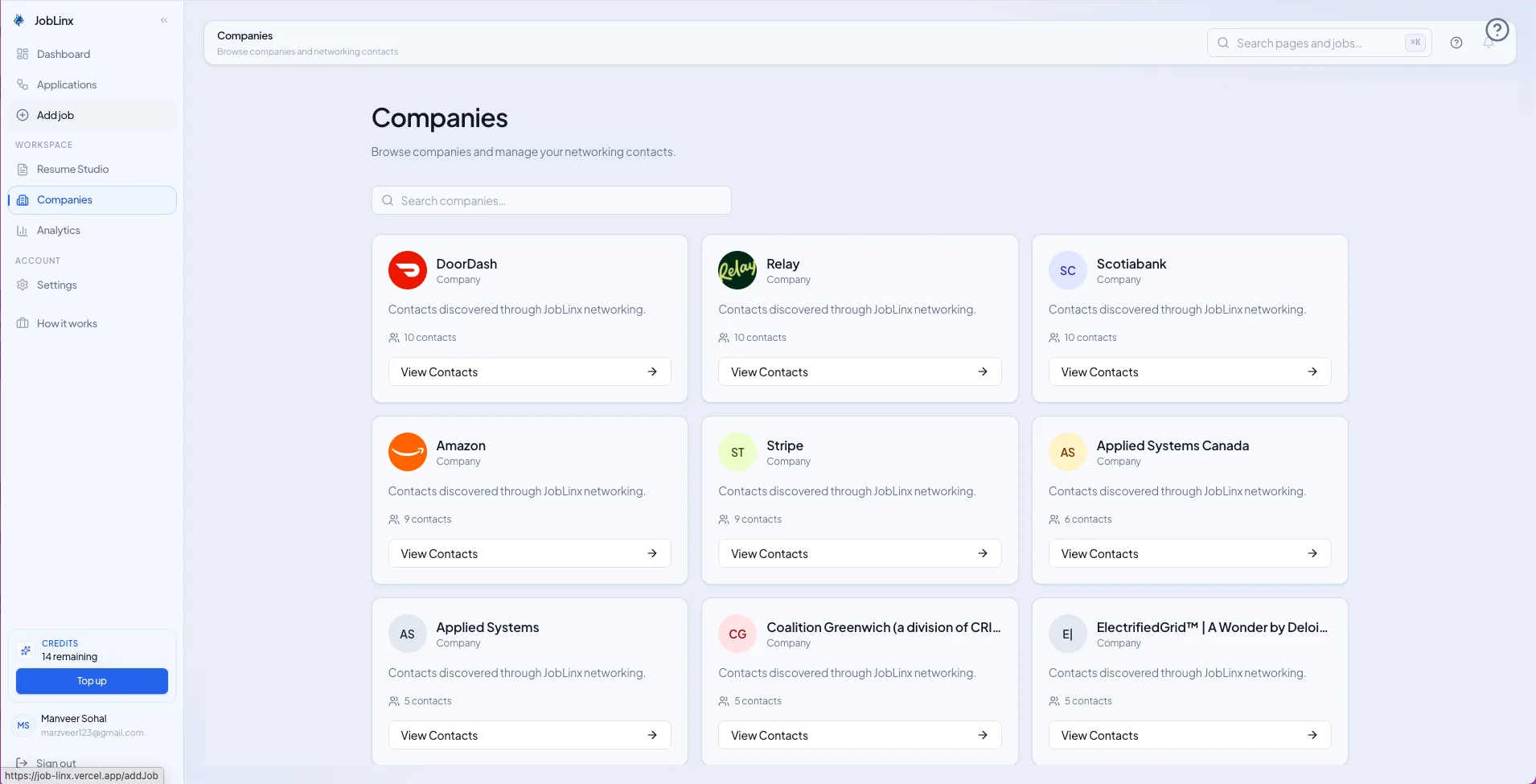Viewport: 1536px width, 784px height.
Task: Select Companies in the sidebar
Action: coord(92,199)
